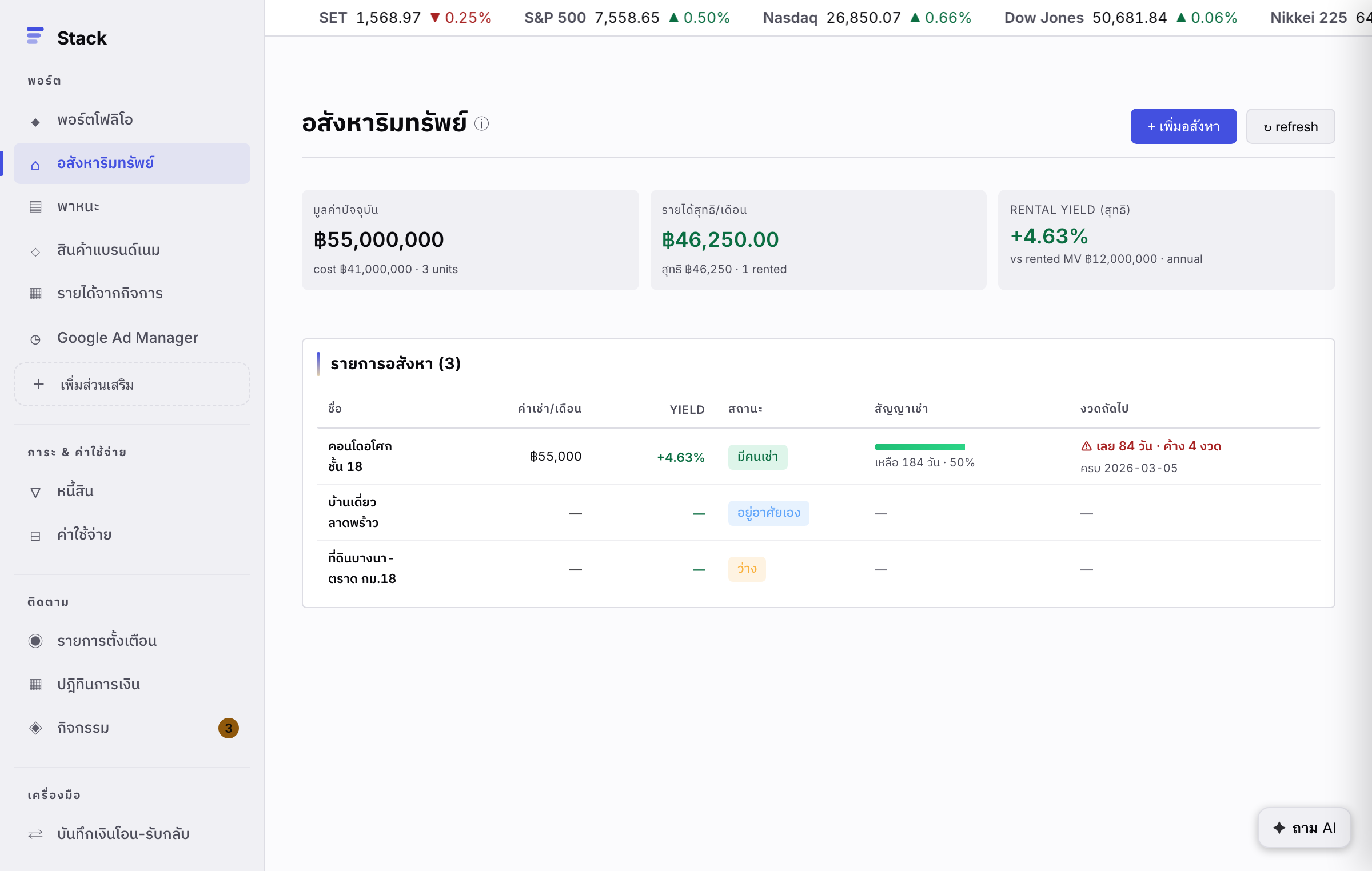Click the เพิ่มอสังหา add button

click(1183, 126)
